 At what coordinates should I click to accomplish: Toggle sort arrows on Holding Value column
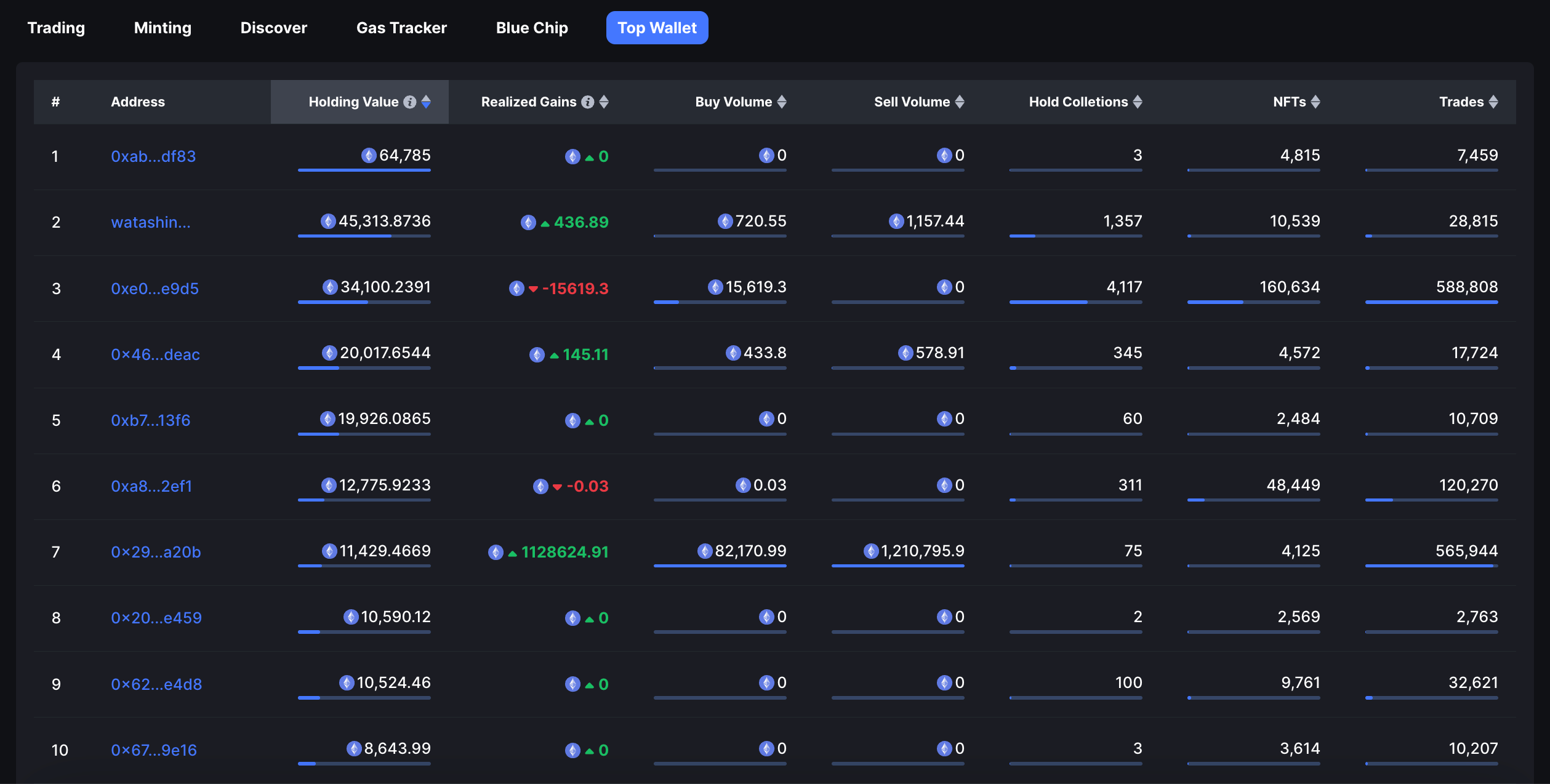426,102
